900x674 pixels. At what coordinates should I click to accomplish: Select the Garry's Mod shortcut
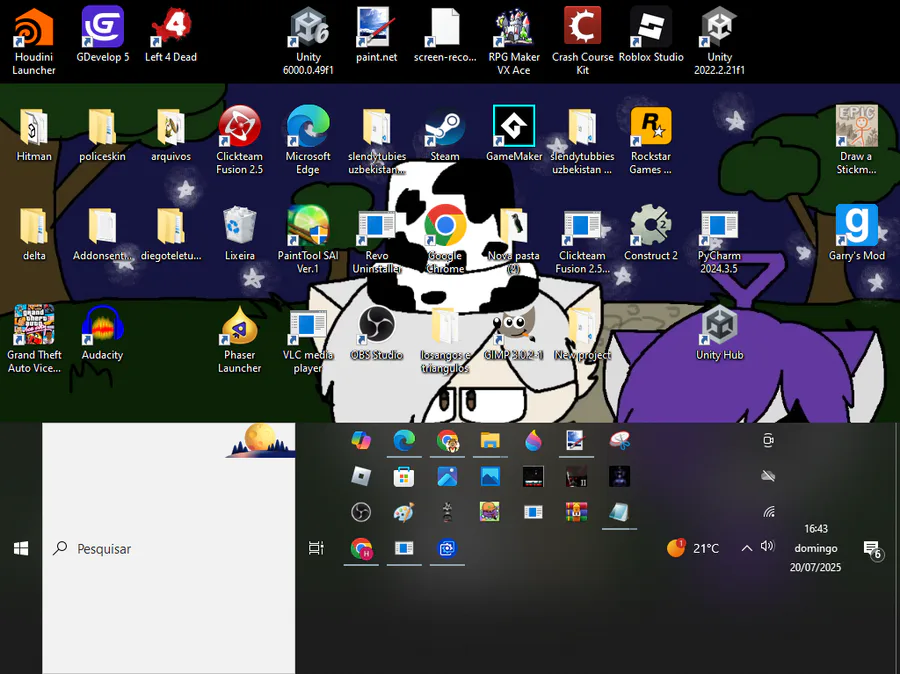coord(856,234)
